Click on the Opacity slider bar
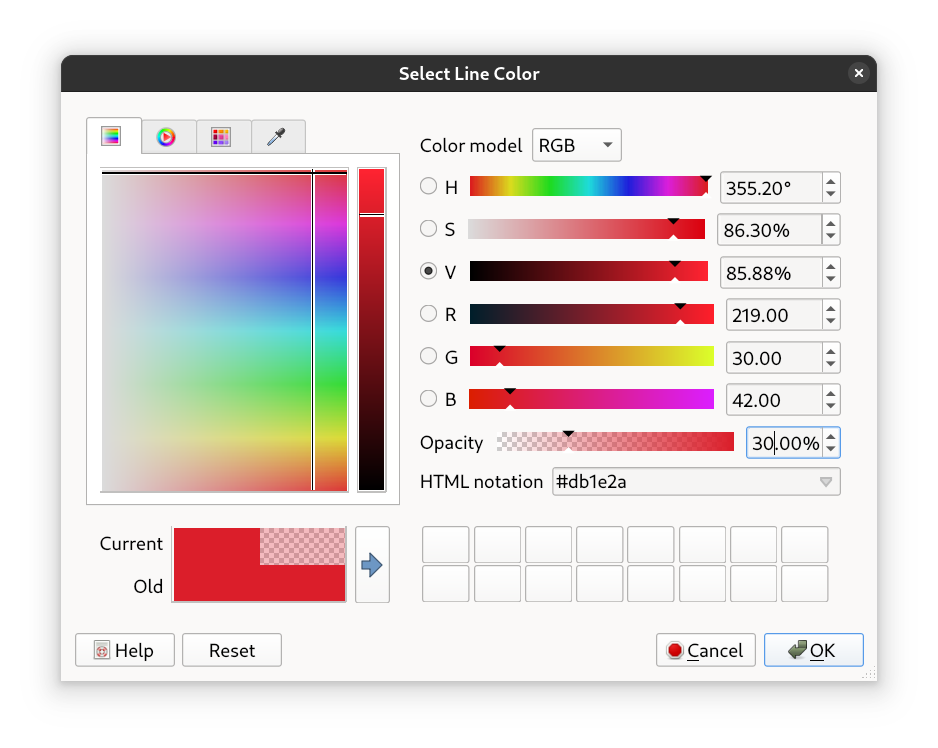 (x=615, y=442)
